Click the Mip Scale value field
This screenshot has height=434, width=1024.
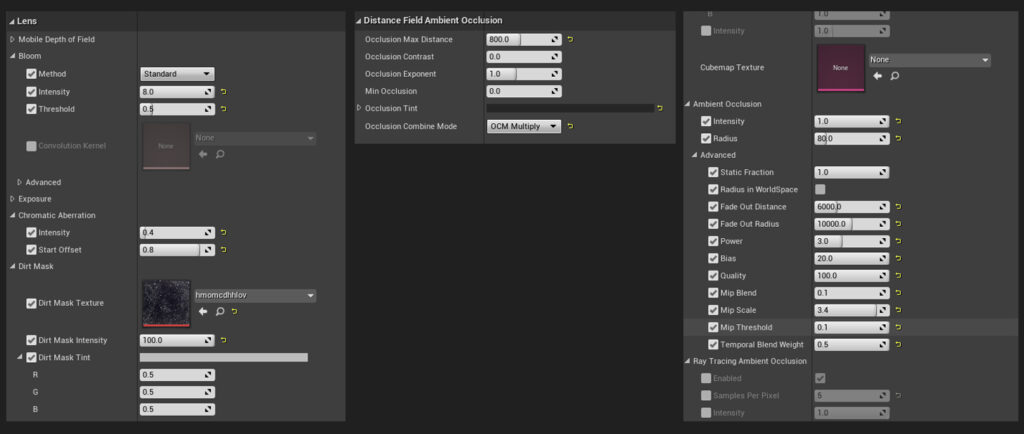tap(852, 310)
